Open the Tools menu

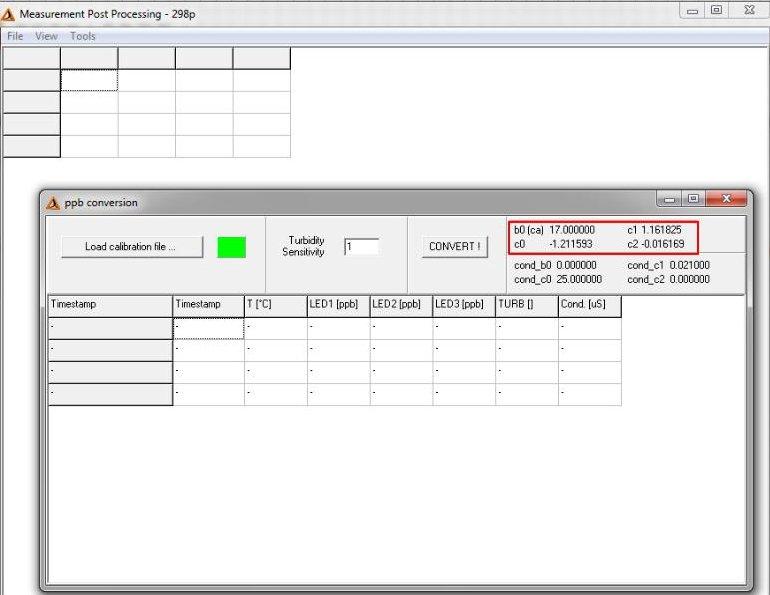(83, 36)
